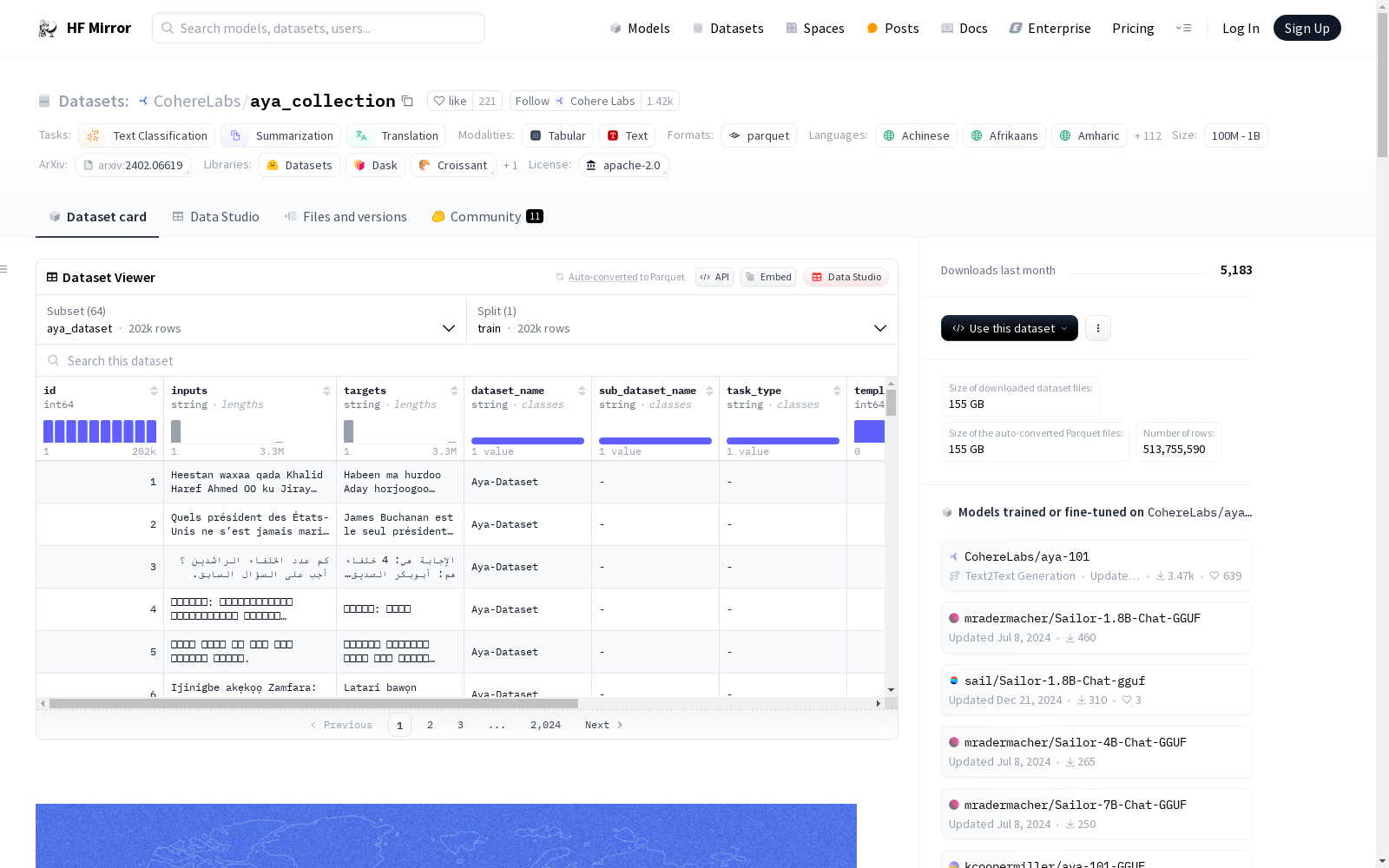Go to page 2 of the dataset
The image size is (1389, 868).
coord(430,725)
